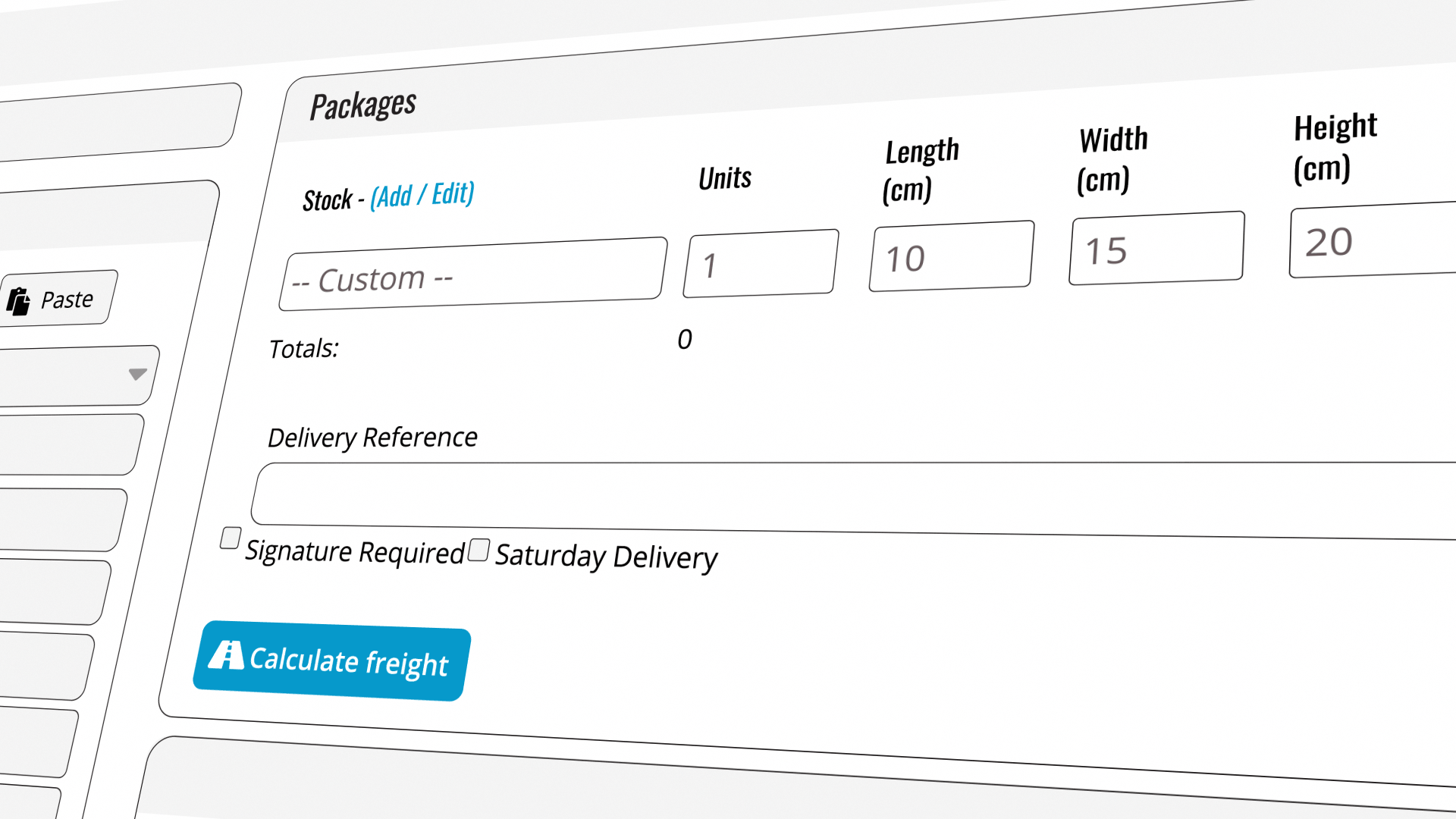Screen dimensions: 1456x819
Task: Click the left field beneath the dropdown
Action: [70, 444]
